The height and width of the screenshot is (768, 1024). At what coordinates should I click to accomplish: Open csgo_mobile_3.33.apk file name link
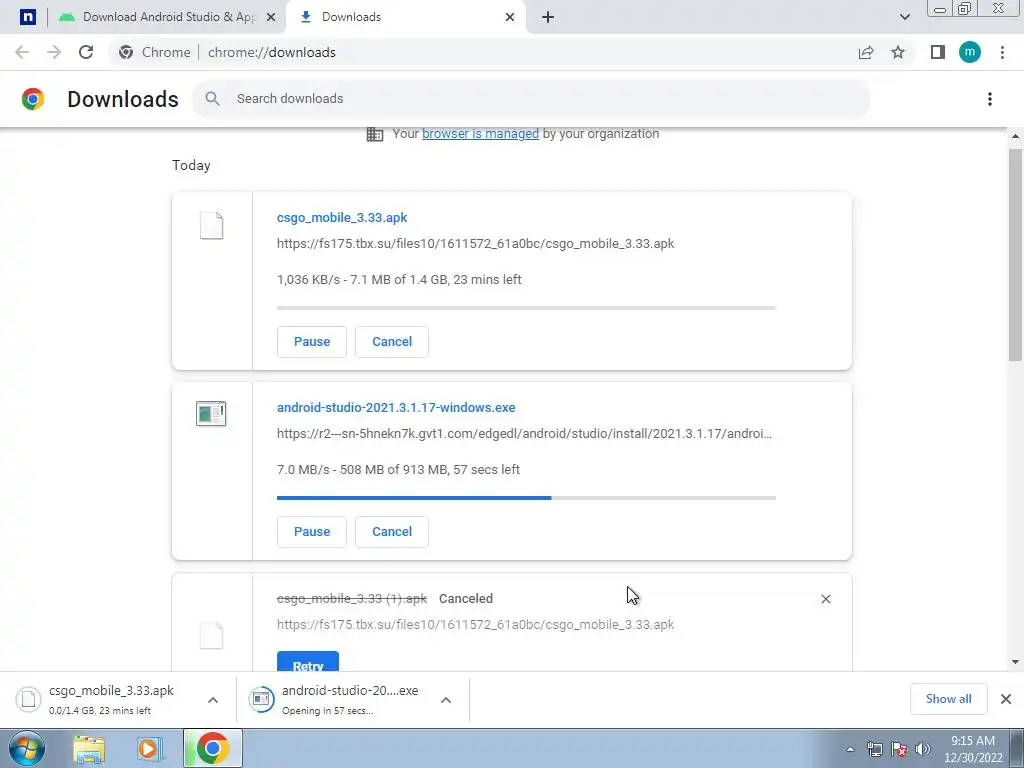click(342, 217)
